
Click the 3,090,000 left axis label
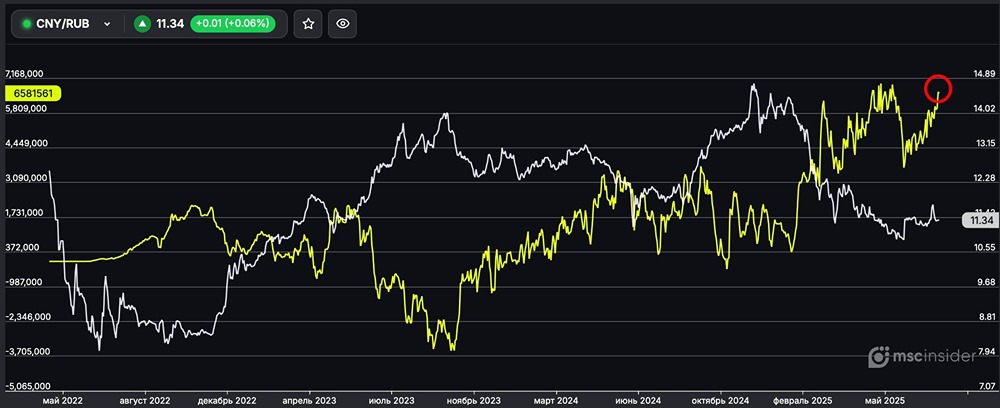click(26, 178)
